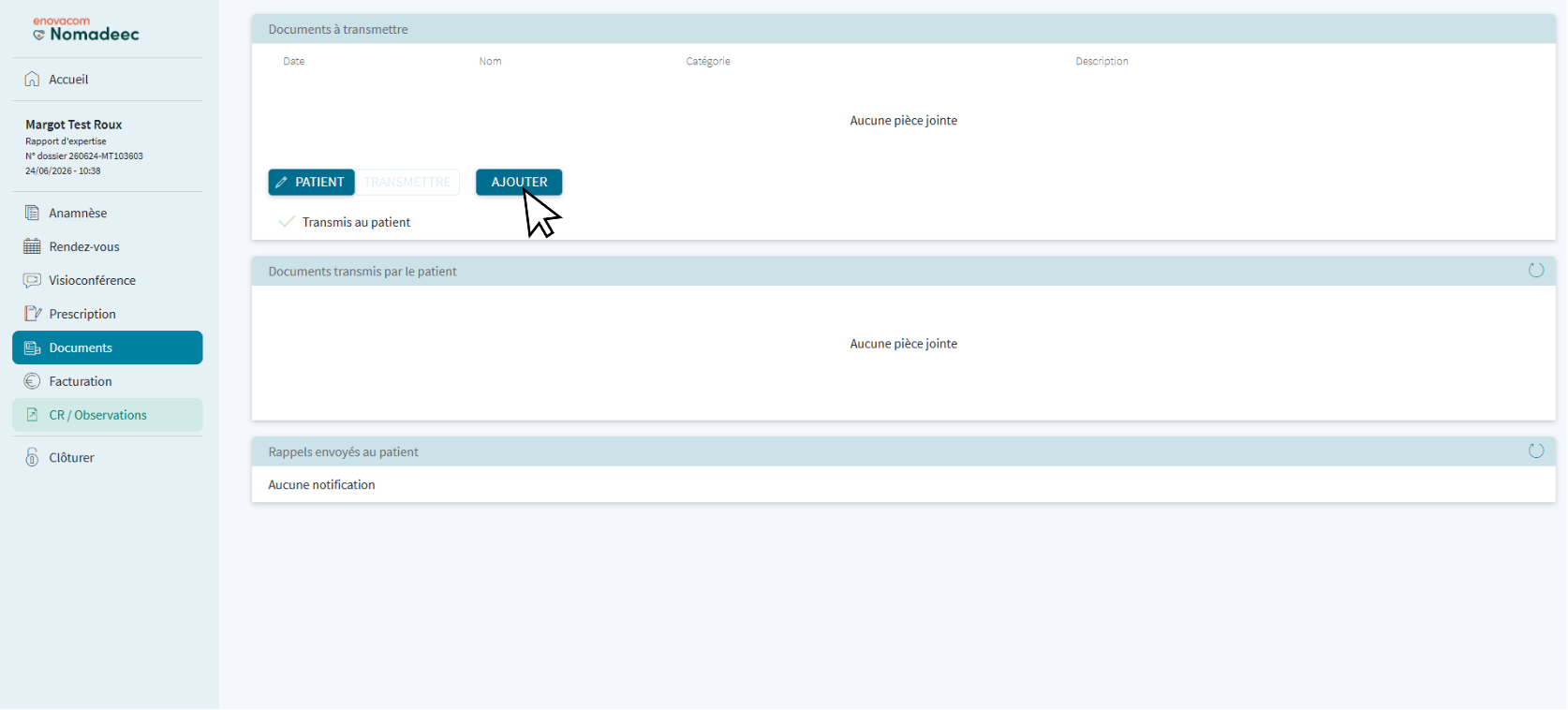Click the AJOUTER button

(x=519, y=182)
